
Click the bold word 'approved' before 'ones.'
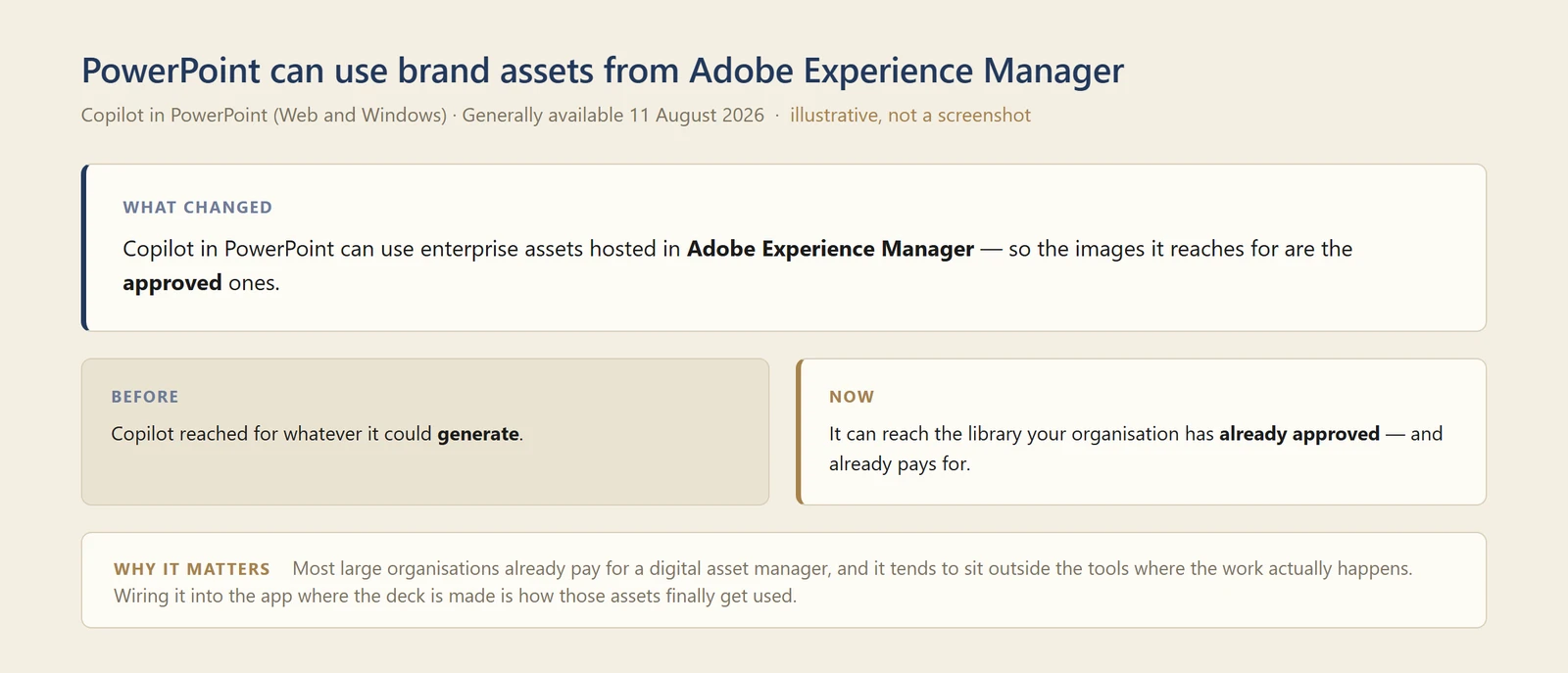click(x=172, y=283)
